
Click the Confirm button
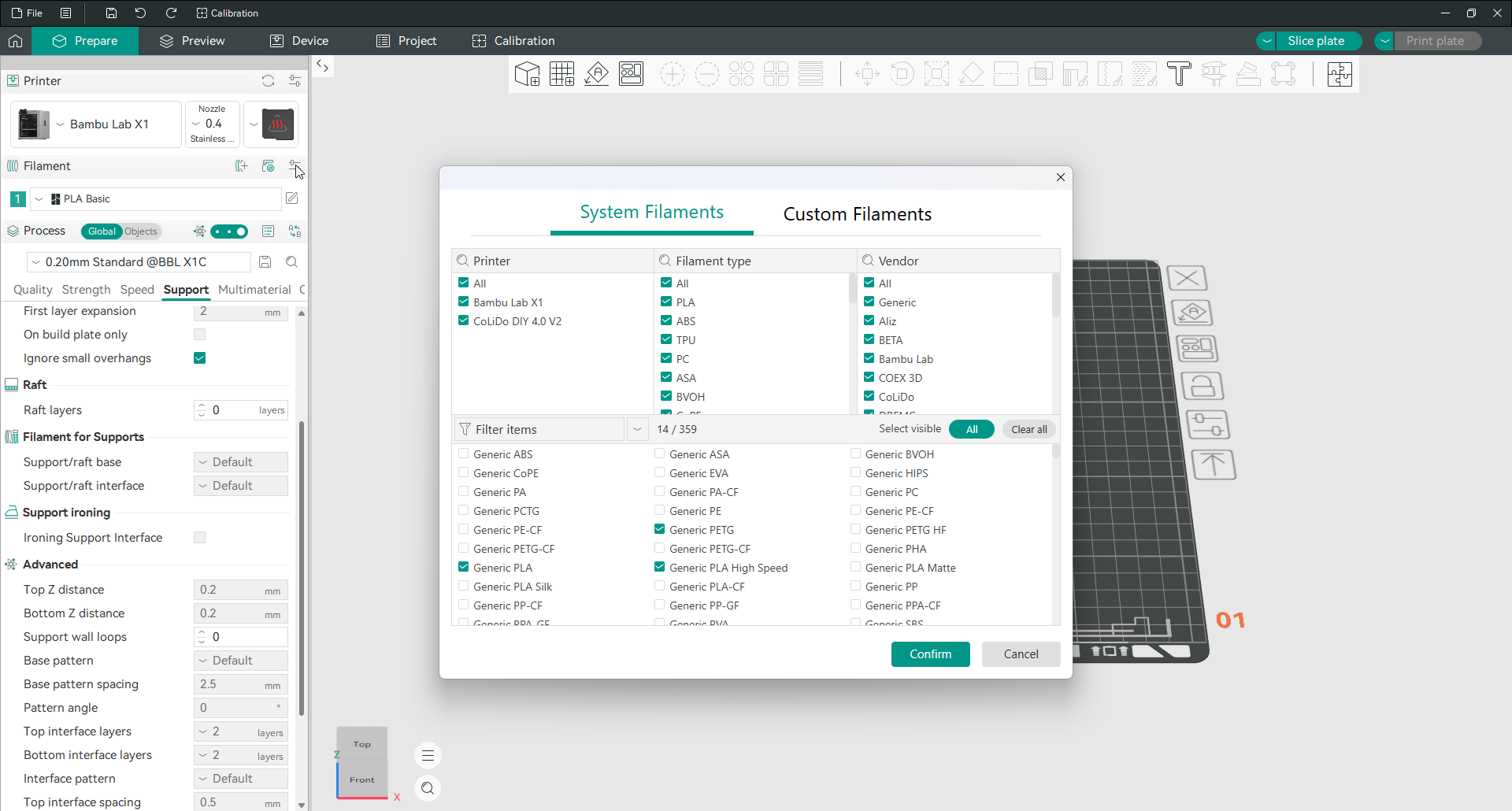coord(931,654)
